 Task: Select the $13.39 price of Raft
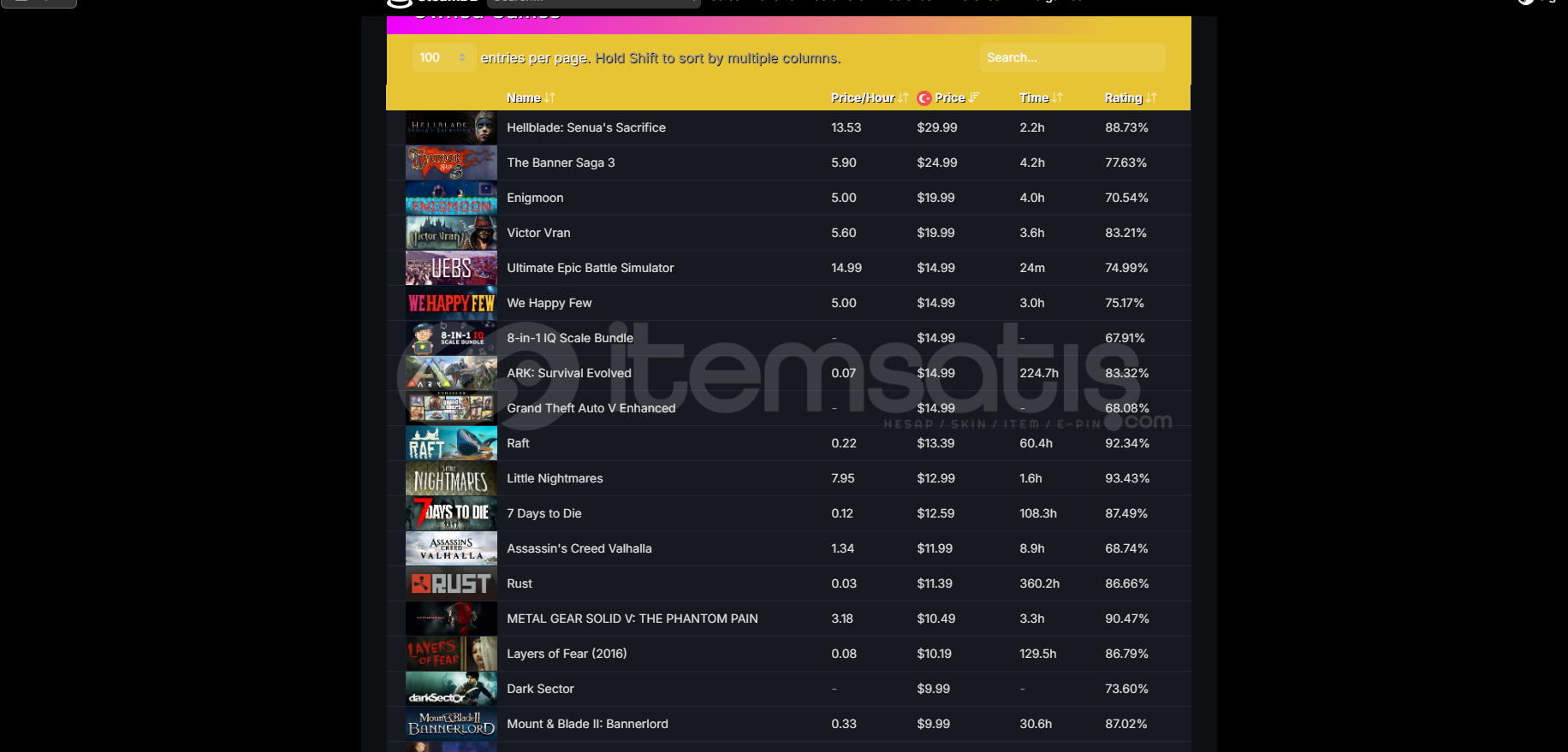click(x=935, y=443)
